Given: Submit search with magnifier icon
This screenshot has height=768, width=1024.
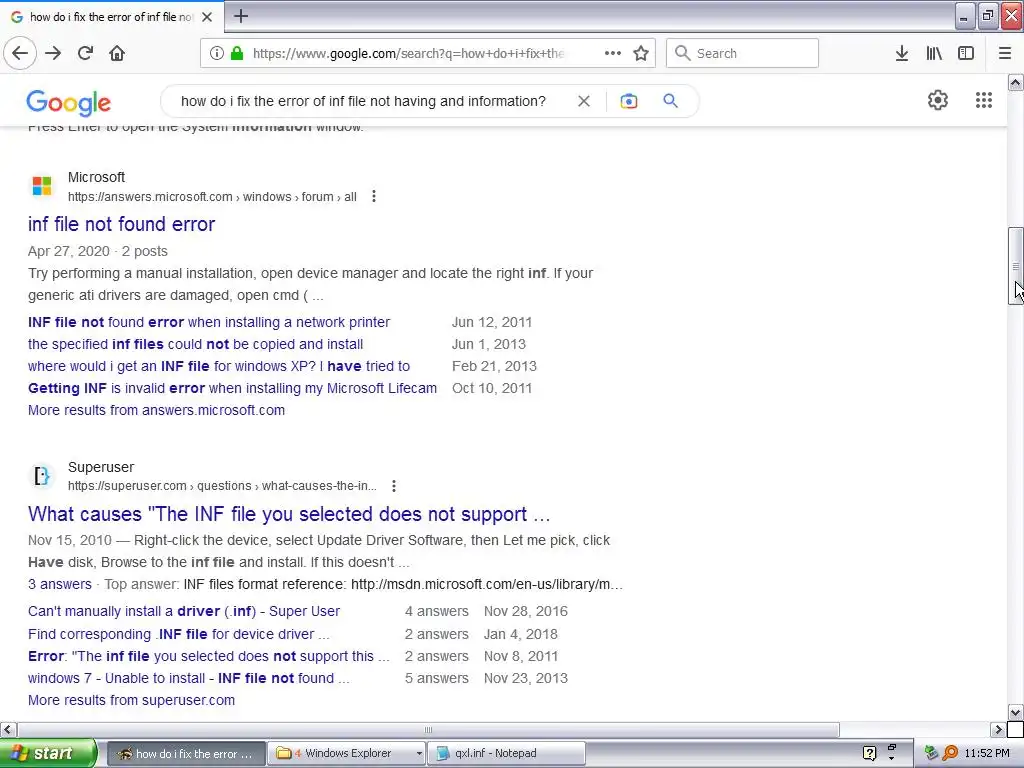Looking at the screenshot, I should point(670,101).
